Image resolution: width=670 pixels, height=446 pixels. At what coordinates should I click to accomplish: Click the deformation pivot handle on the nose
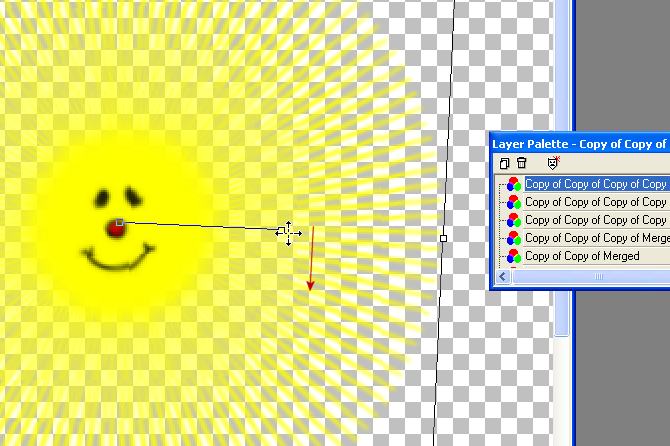tap(120, 222)
